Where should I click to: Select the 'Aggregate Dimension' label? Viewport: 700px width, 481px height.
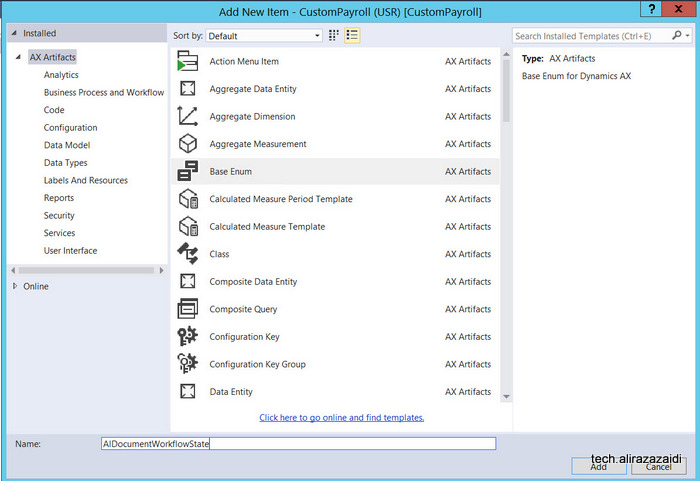coord(252,116)
